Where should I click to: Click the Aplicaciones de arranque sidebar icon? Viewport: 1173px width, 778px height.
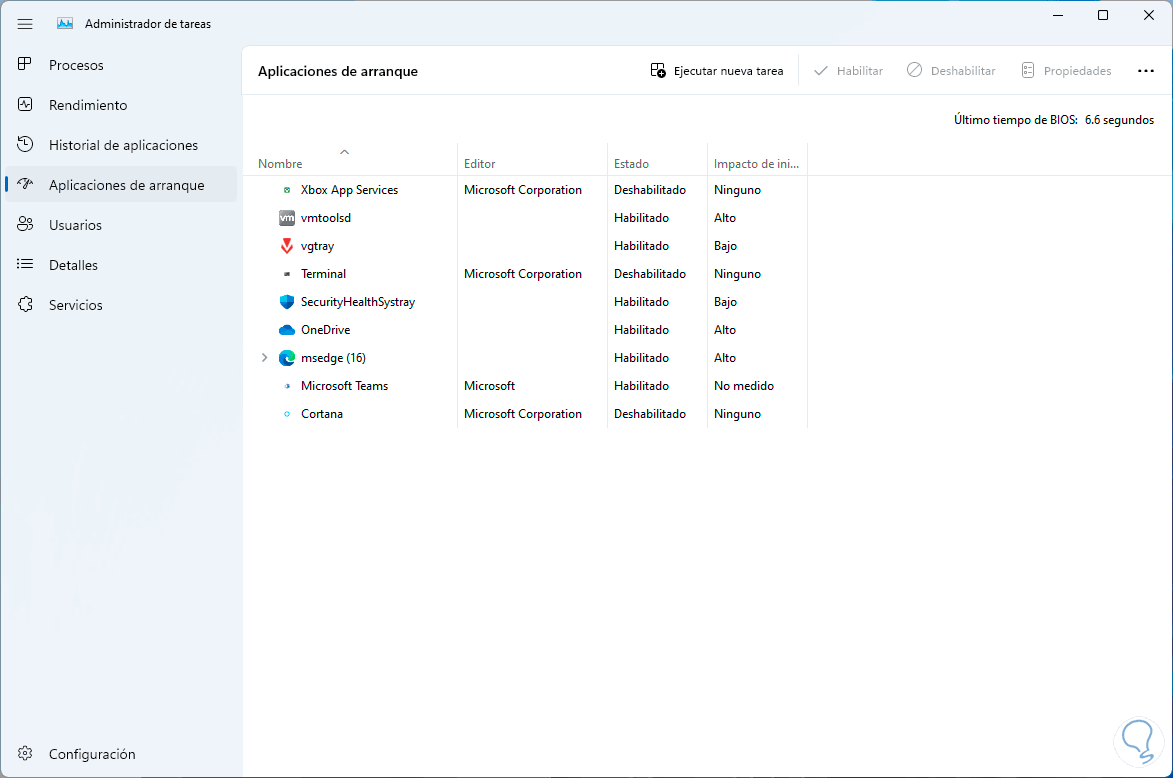tap(25, 184)
